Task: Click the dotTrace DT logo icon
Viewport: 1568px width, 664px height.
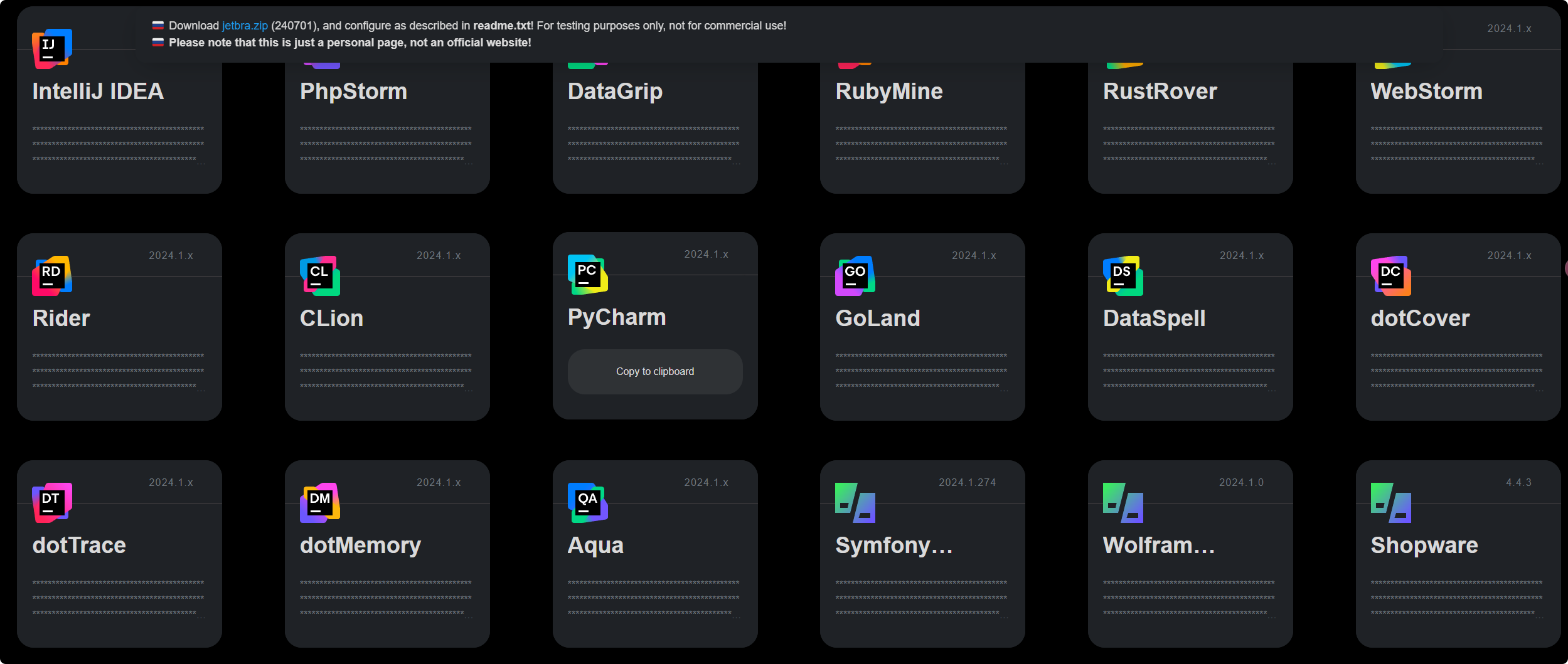Action: [x=52, y=502]
